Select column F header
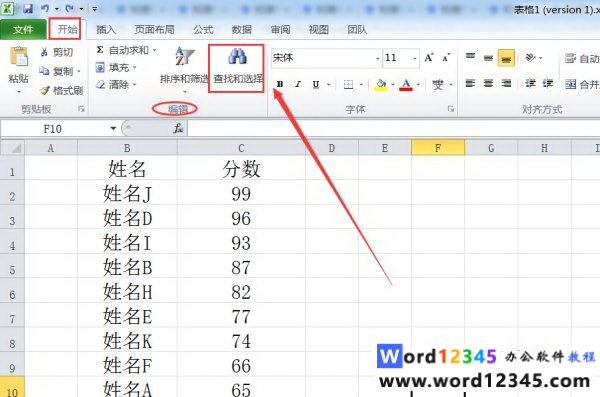 438,148
